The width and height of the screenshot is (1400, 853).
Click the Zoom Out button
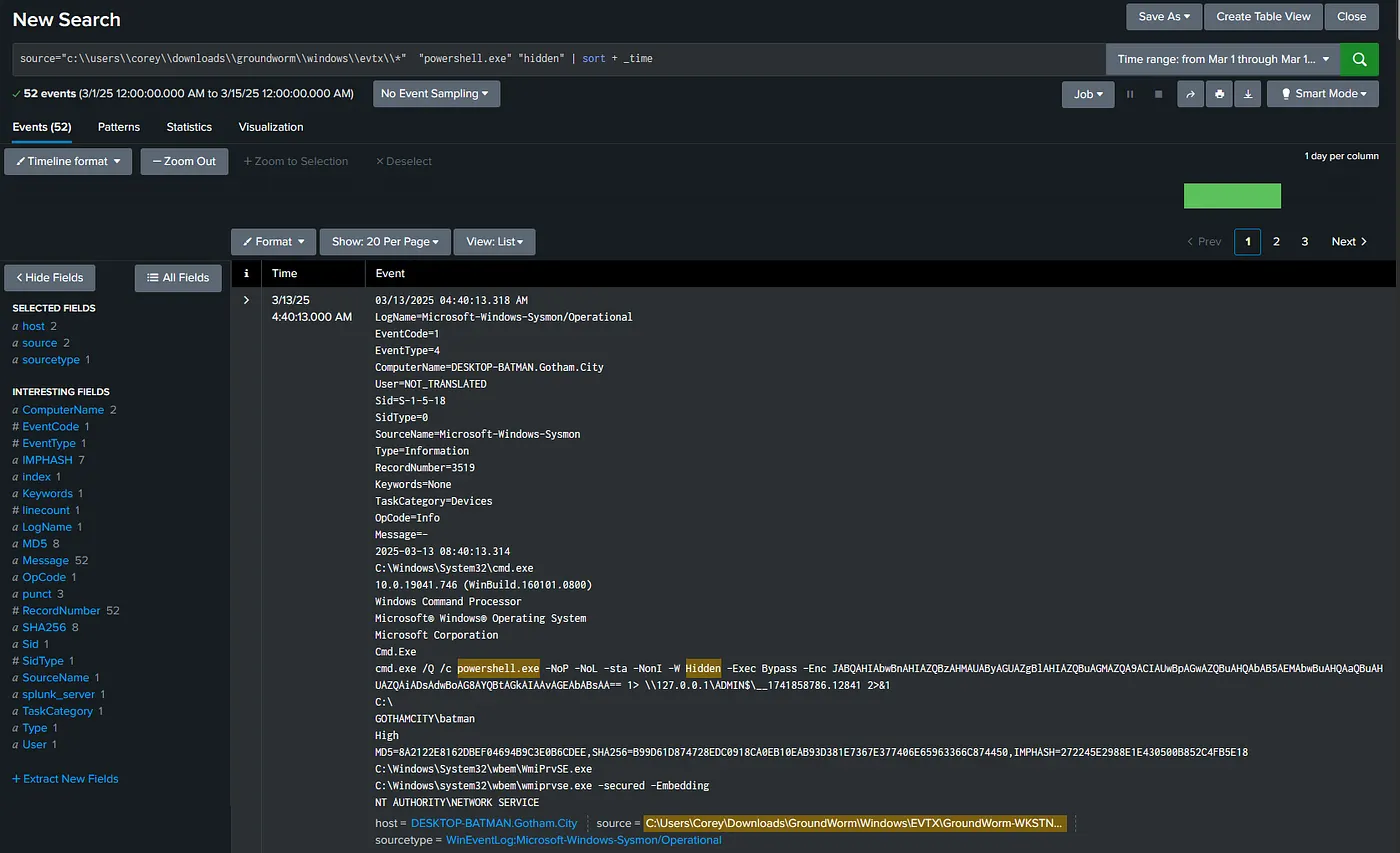click(x=184, y=161)
